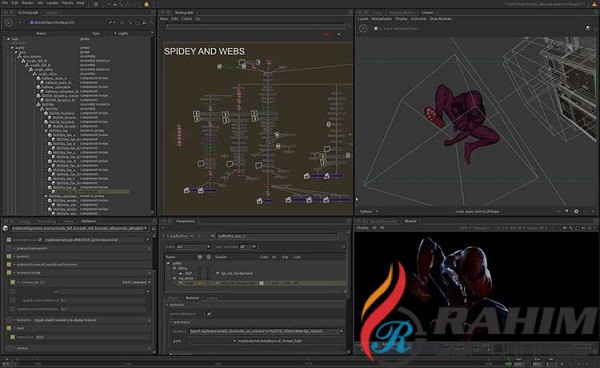Select lgt_spi_background in the light list
600x368 pixels.
(x=237, y=273)
